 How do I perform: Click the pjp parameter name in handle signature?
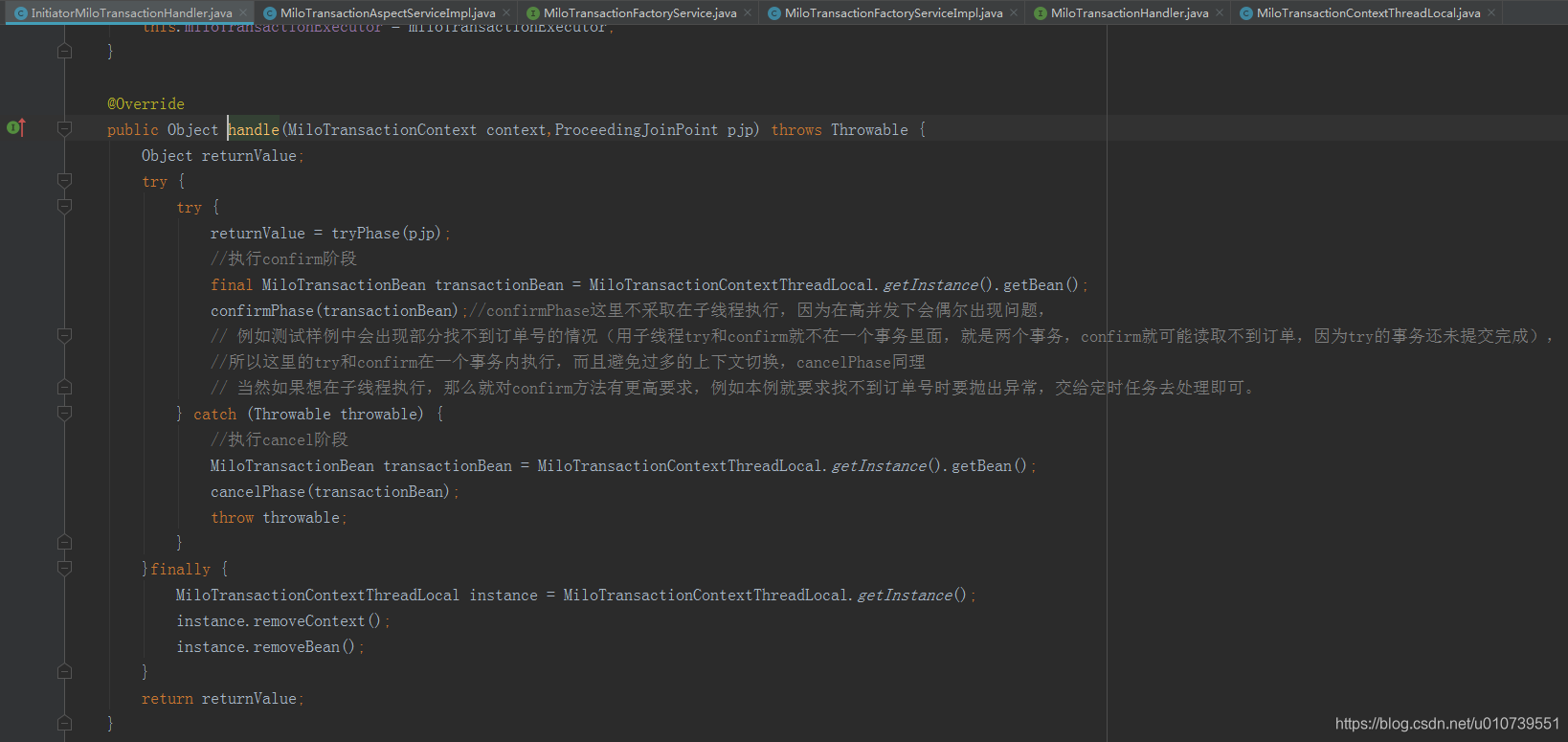[x=740, y=129]
